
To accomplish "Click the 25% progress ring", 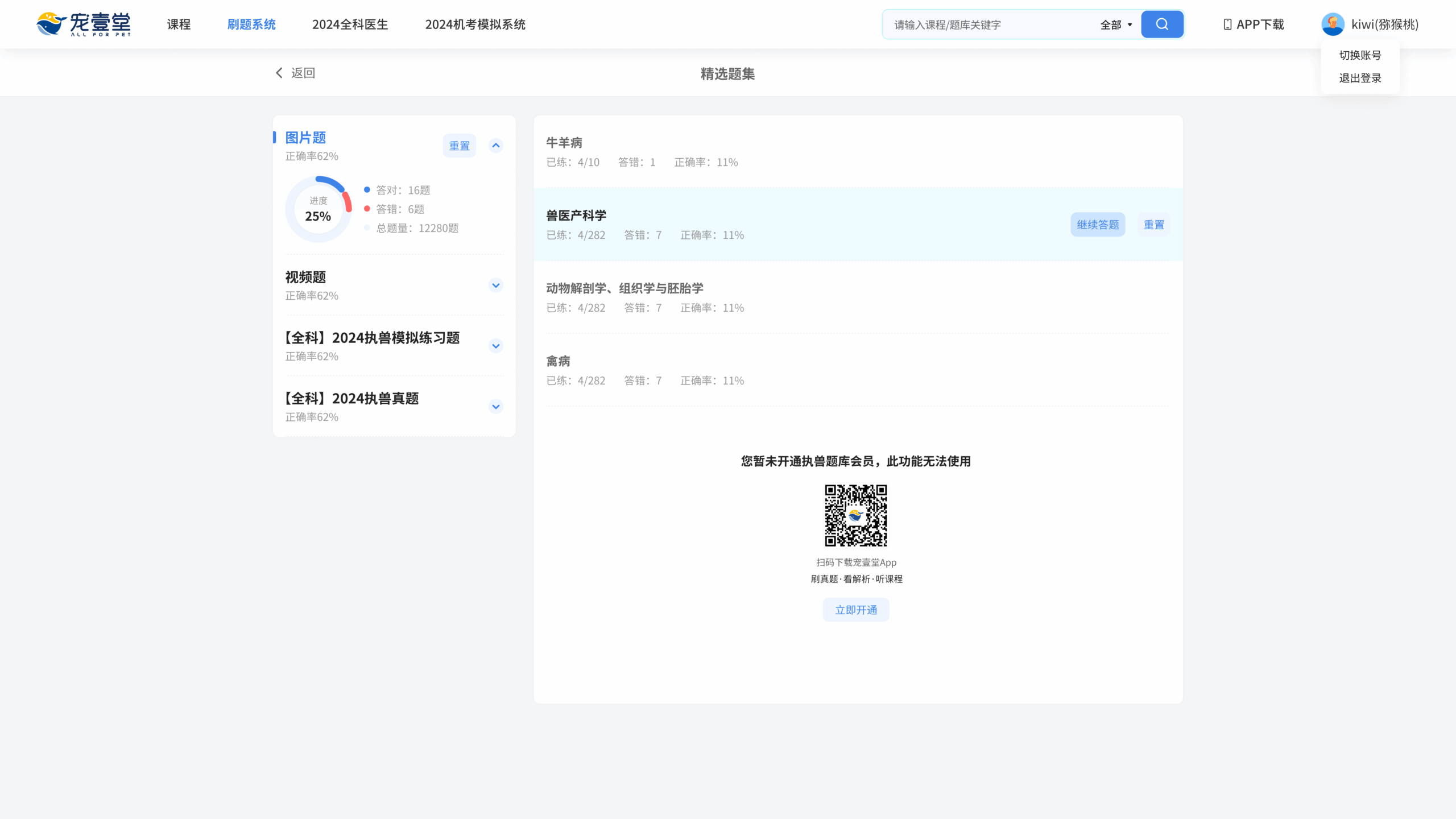I will tap(318, 209).
